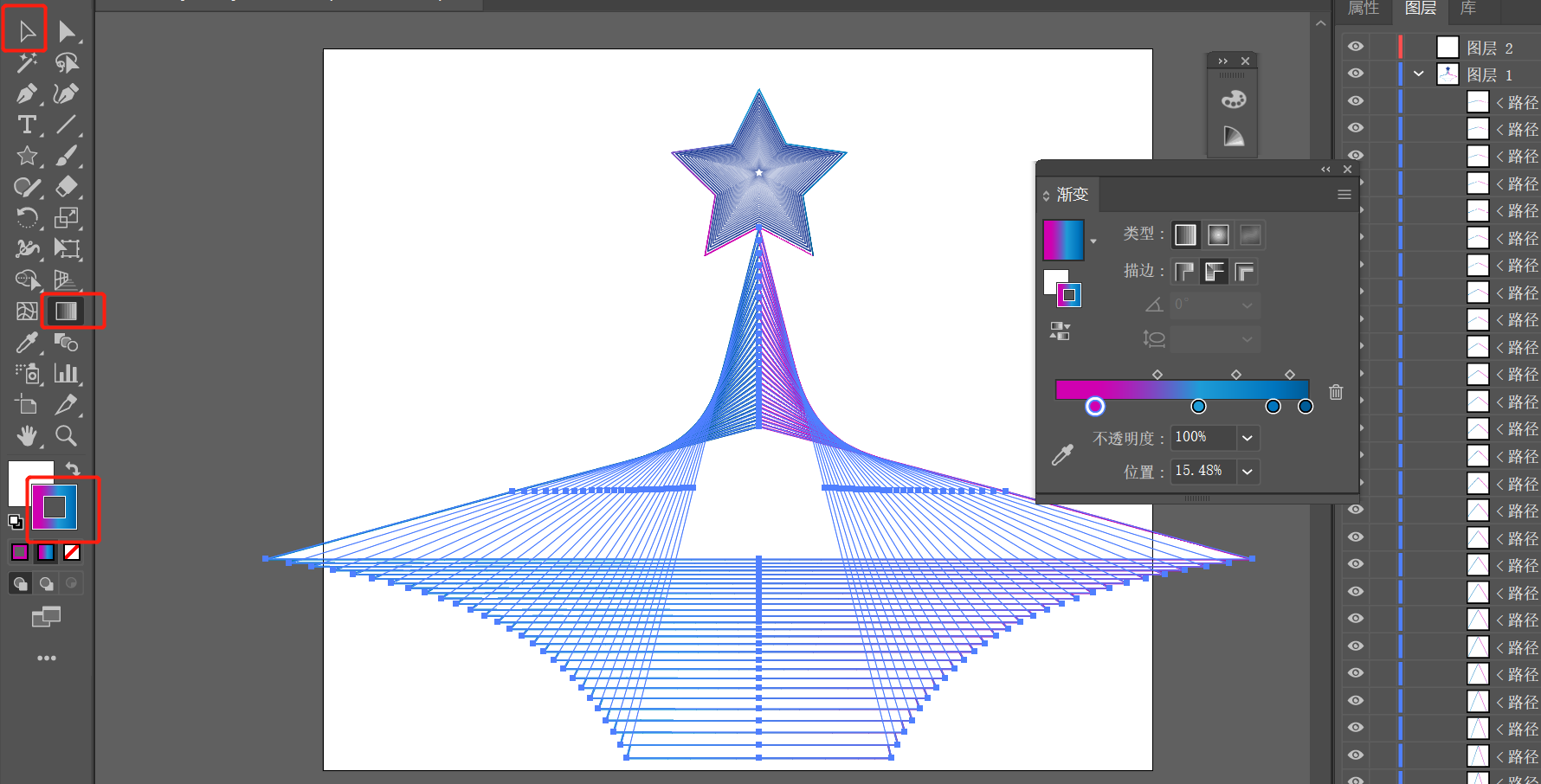The width and height of the screenshot is (1541, 784).
Task: Select the Perspective Grid tool
Action: (x=67, y=280)
